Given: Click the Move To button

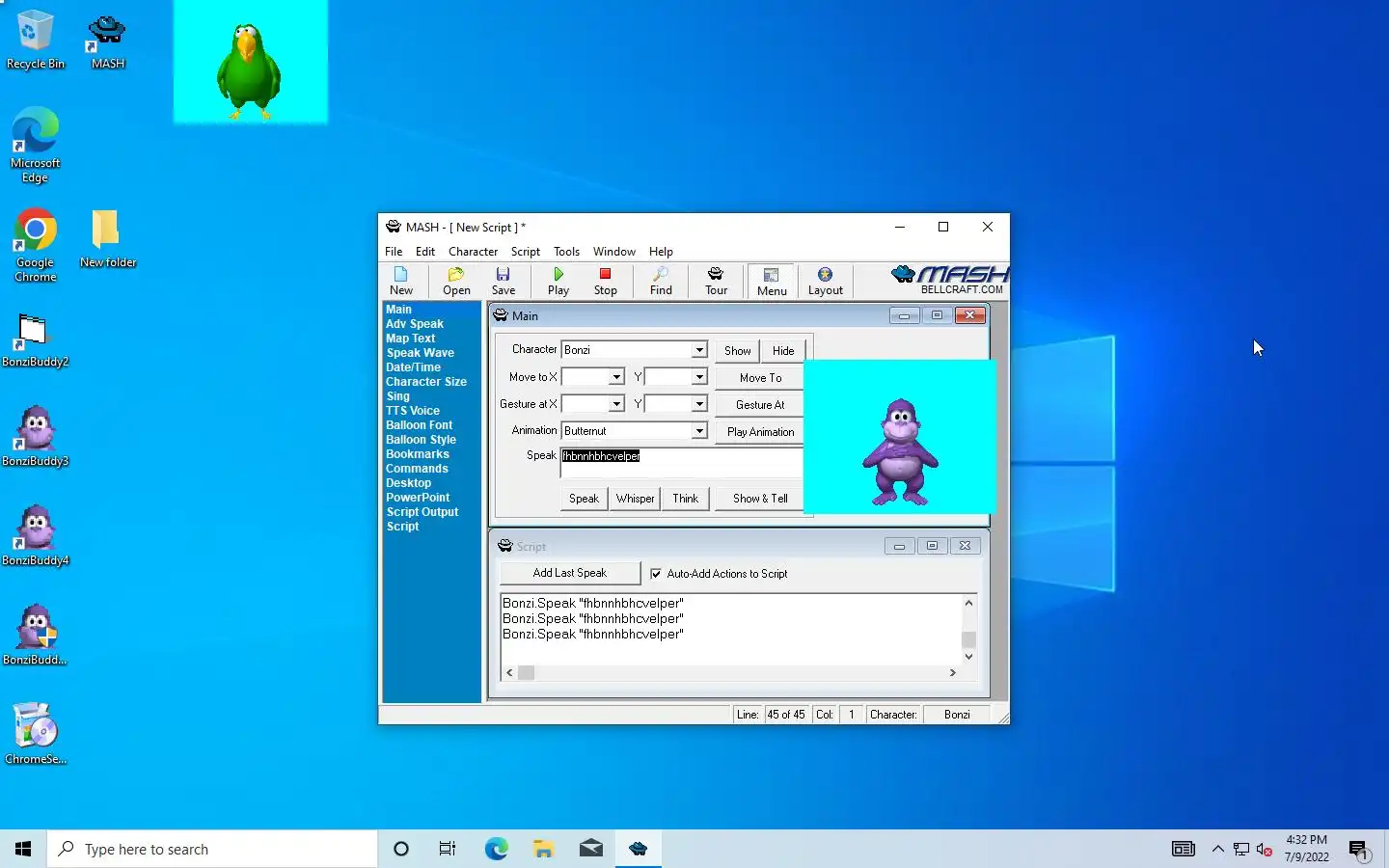Looking at the screenshot, I should point(760,378).
